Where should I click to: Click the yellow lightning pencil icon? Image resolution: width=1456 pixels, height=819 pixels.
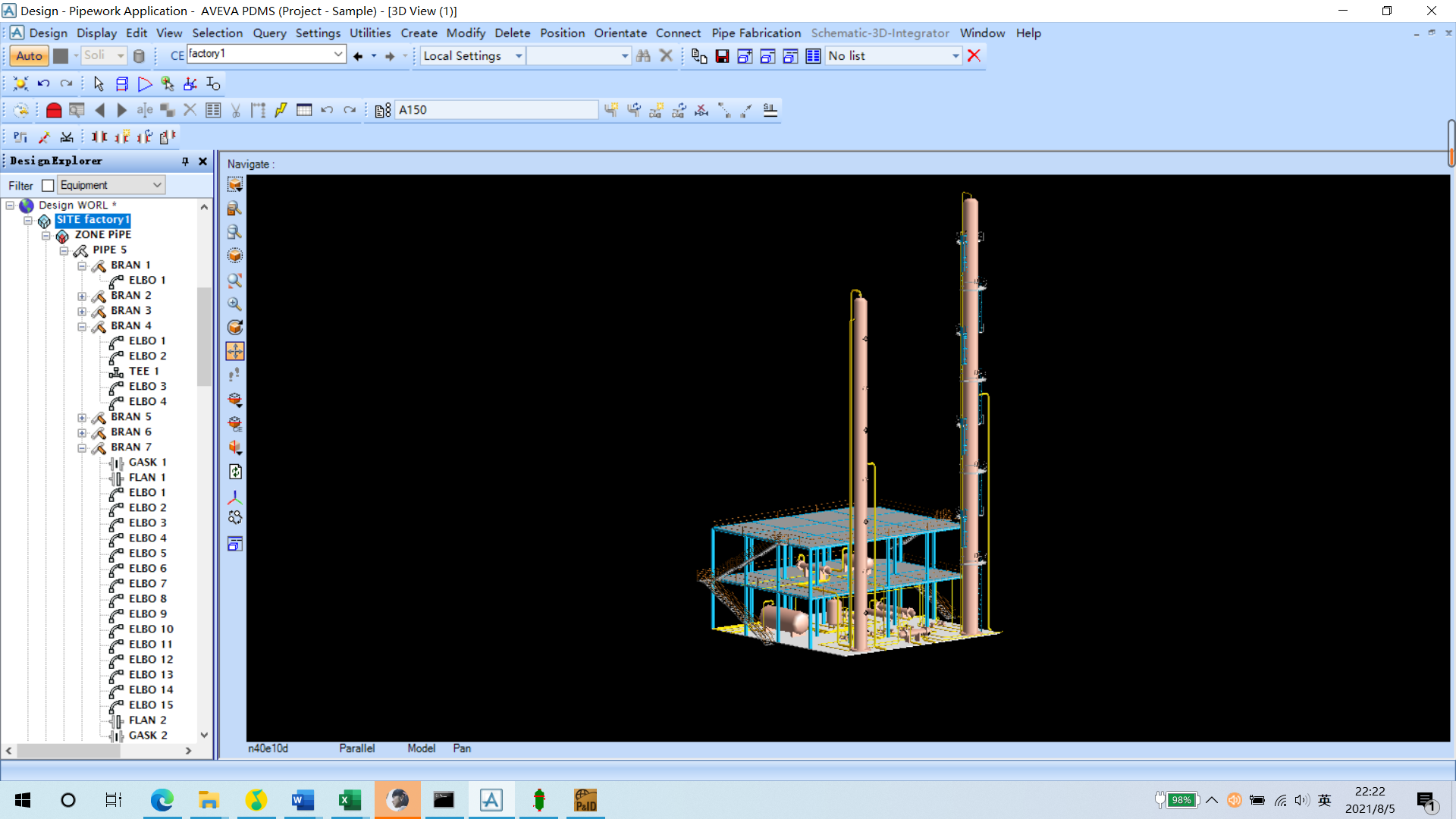coord(281,110)
